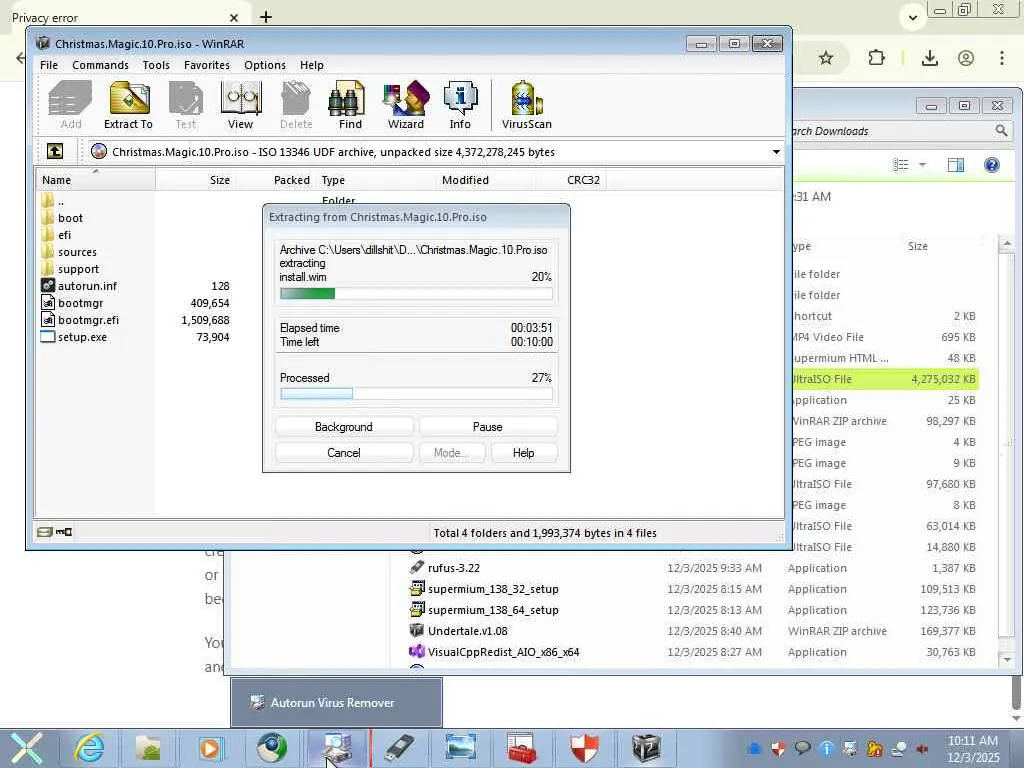This screenshot has height=768, width=1024.
Task: Open the Tools menu in WinRAR
Action: [x=156, y=65]
